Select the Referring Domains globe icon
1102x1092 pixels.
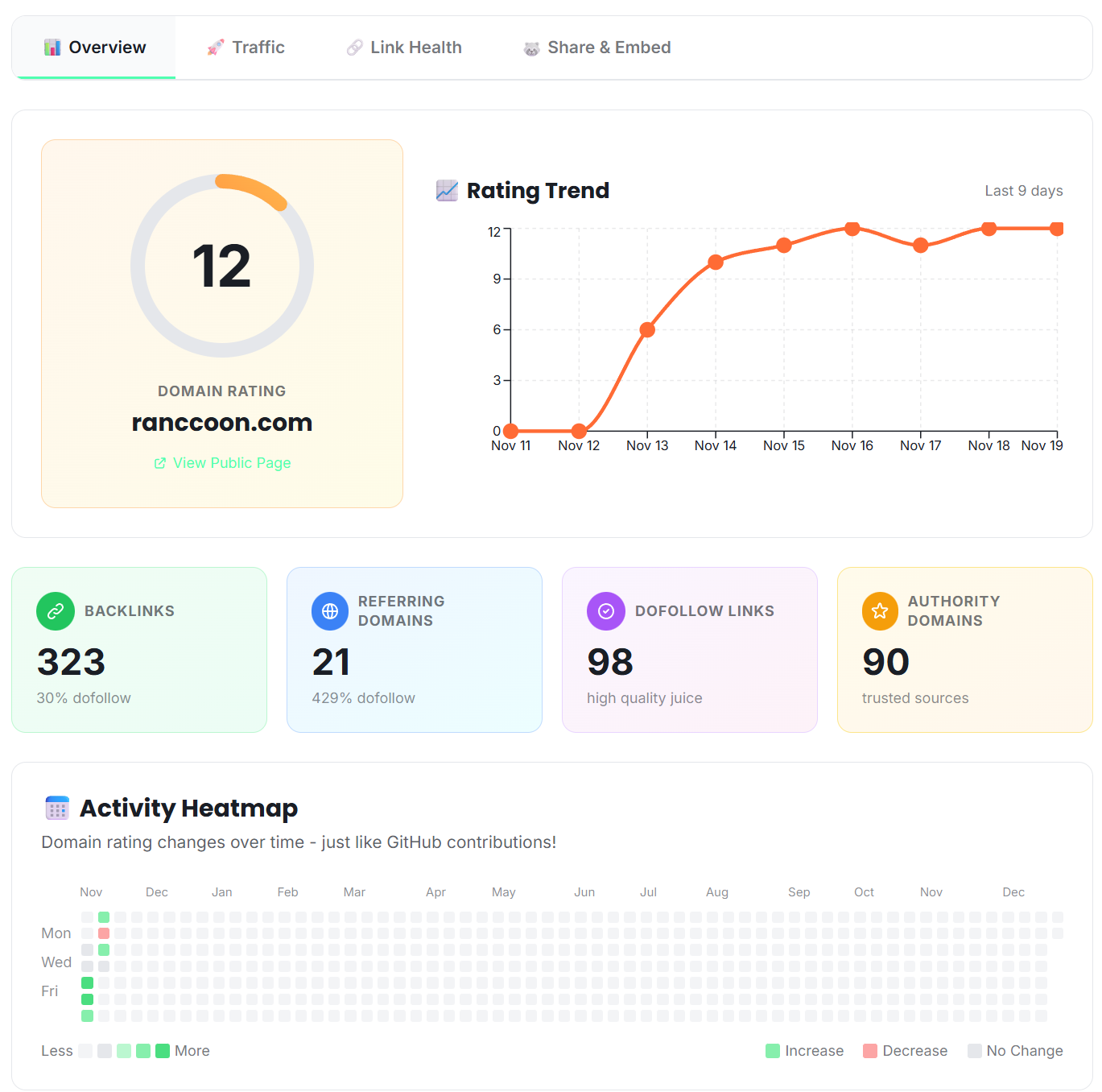pyautogui.click(x=330, y=610)
